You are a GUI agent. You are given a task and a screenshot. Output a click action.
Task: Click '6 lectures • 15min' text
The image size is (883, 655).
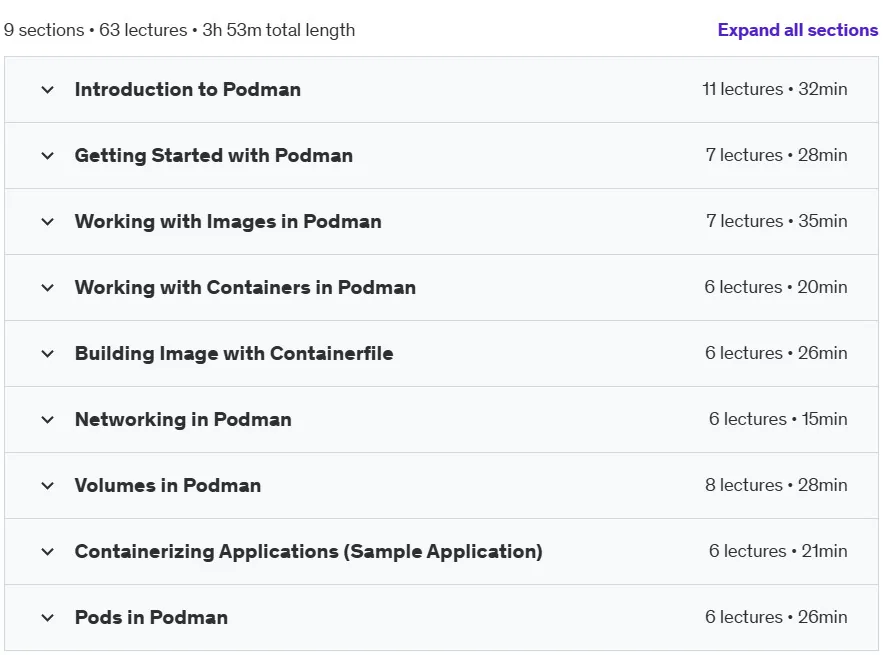coord(778,418)
